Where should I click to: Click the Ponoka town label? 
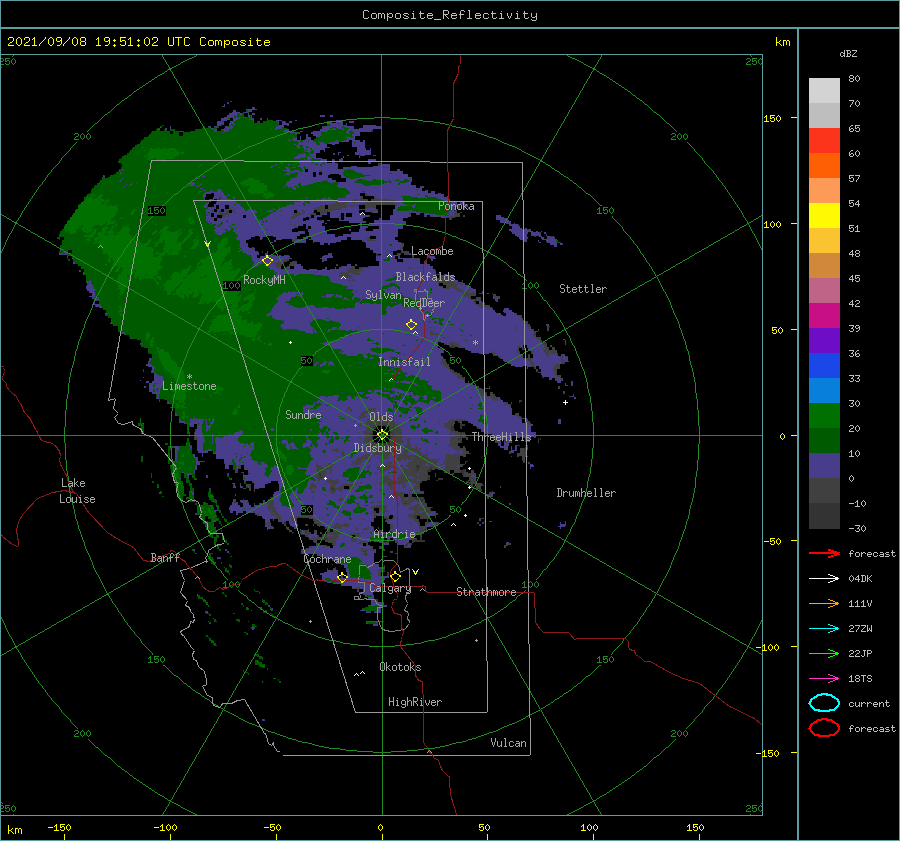pyautogui.click(x=456, y=206)
